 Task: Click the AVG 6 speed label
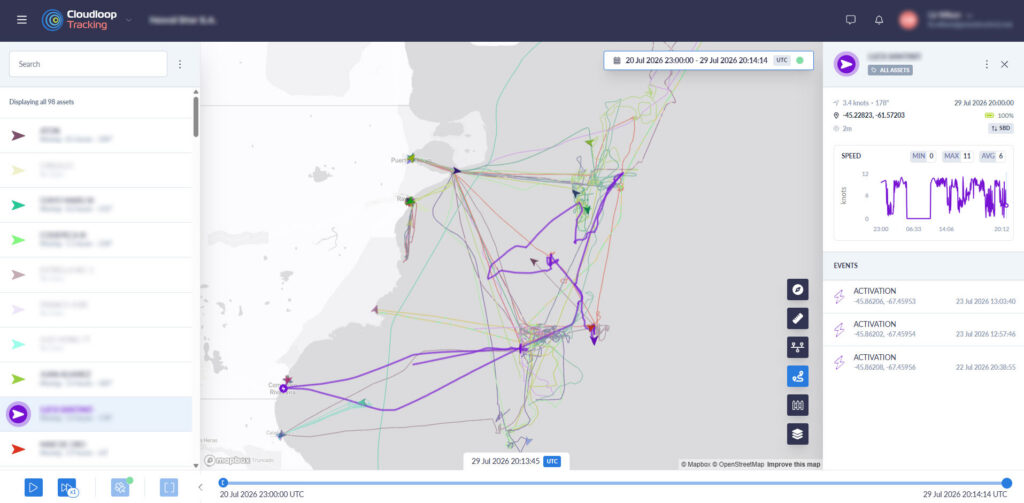[992, 156]
